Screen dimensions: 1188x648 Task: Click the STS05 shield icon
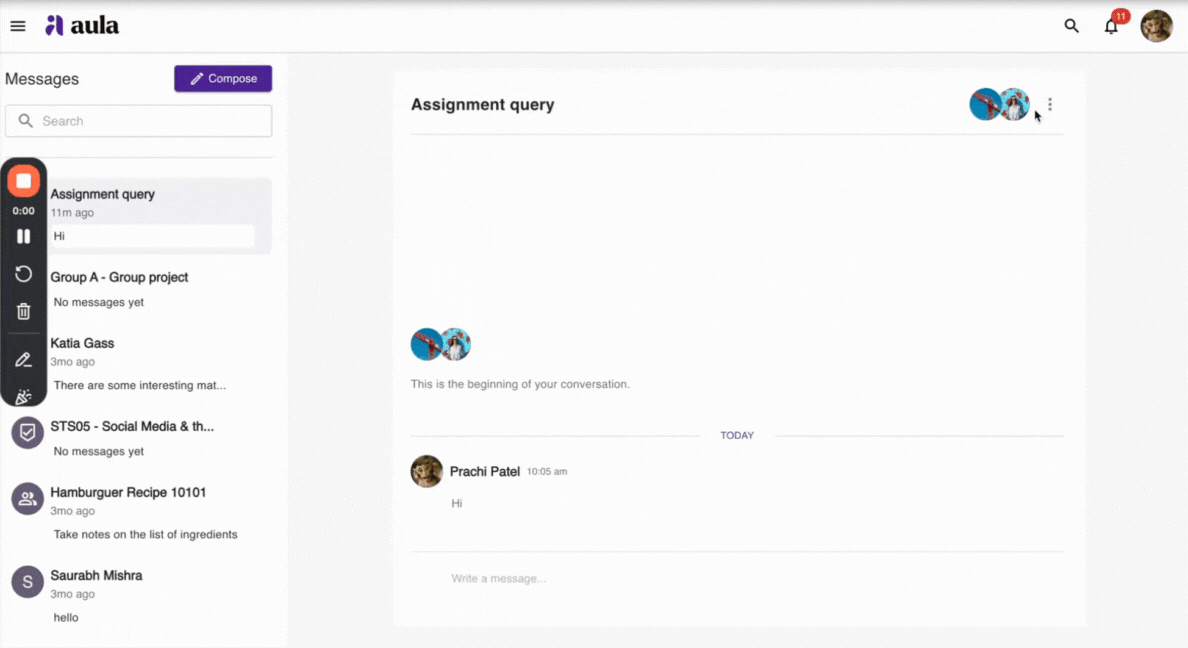27,433
